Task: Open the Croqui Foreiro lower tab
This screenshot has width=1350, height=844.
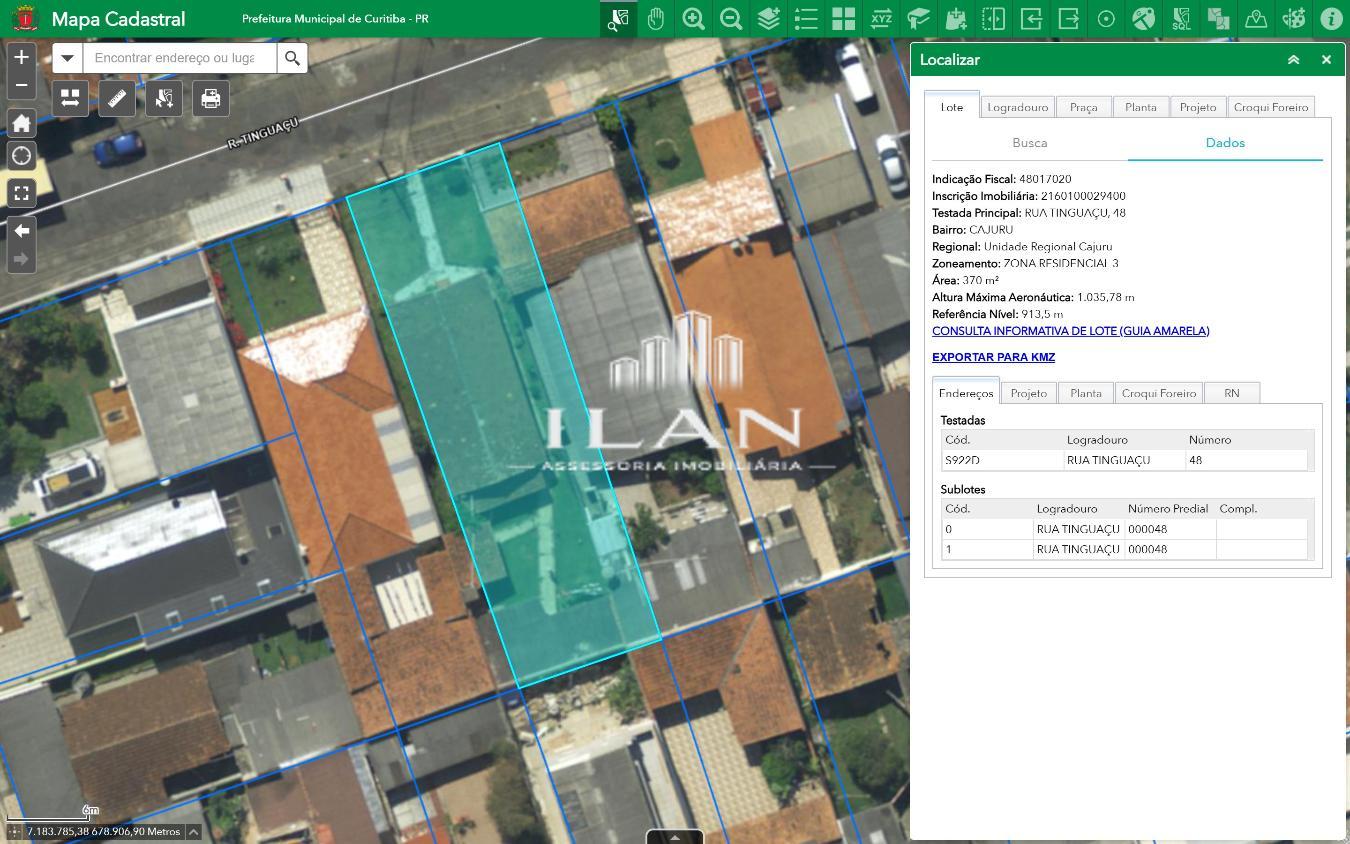Action: [x=1158, y=393]
